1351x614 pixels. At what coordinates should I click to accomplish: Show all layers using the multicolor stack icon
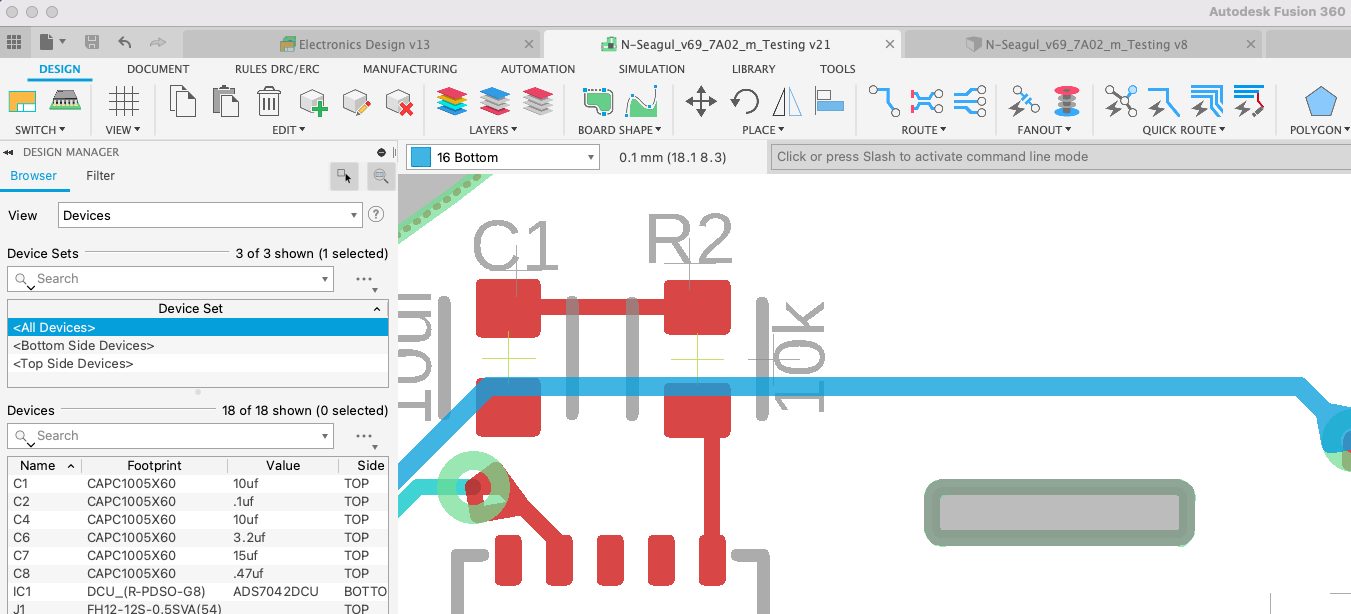click(x=452, y=102)
